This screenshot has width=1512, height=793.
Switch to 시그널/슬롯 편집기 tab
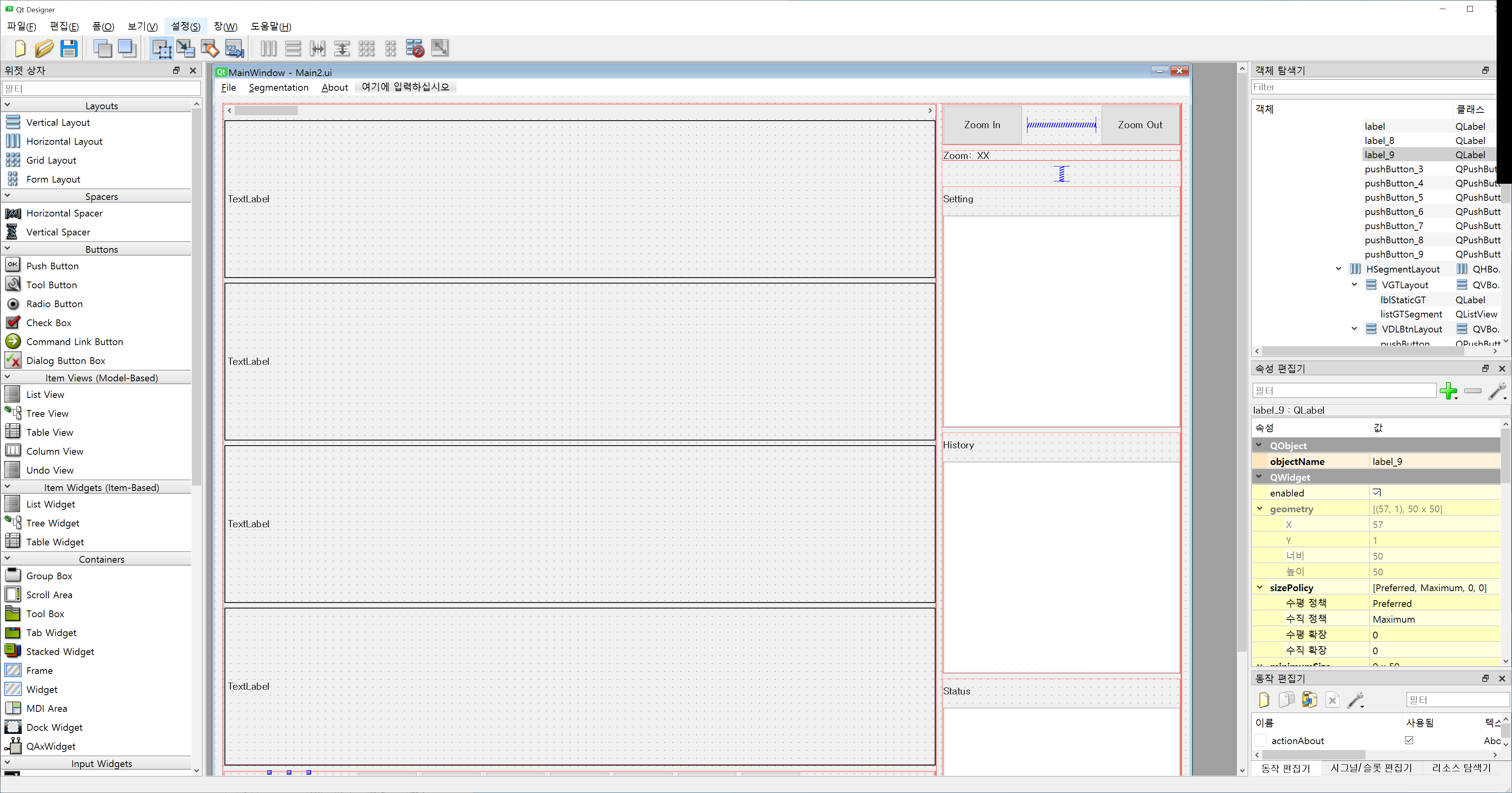tap(1371, 768)
